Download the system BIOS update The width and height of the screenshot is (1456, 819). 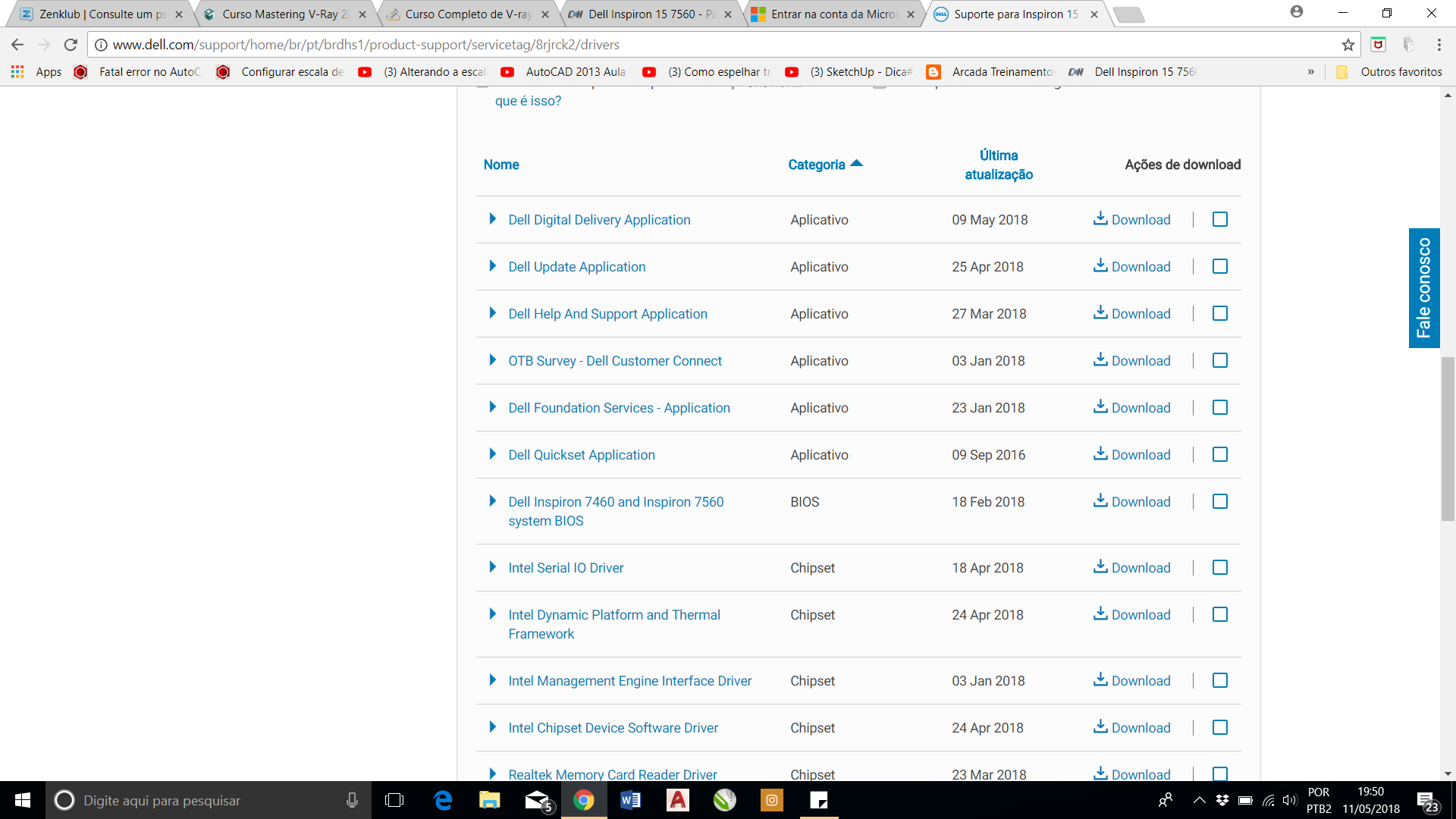(x=1131, y=501)
